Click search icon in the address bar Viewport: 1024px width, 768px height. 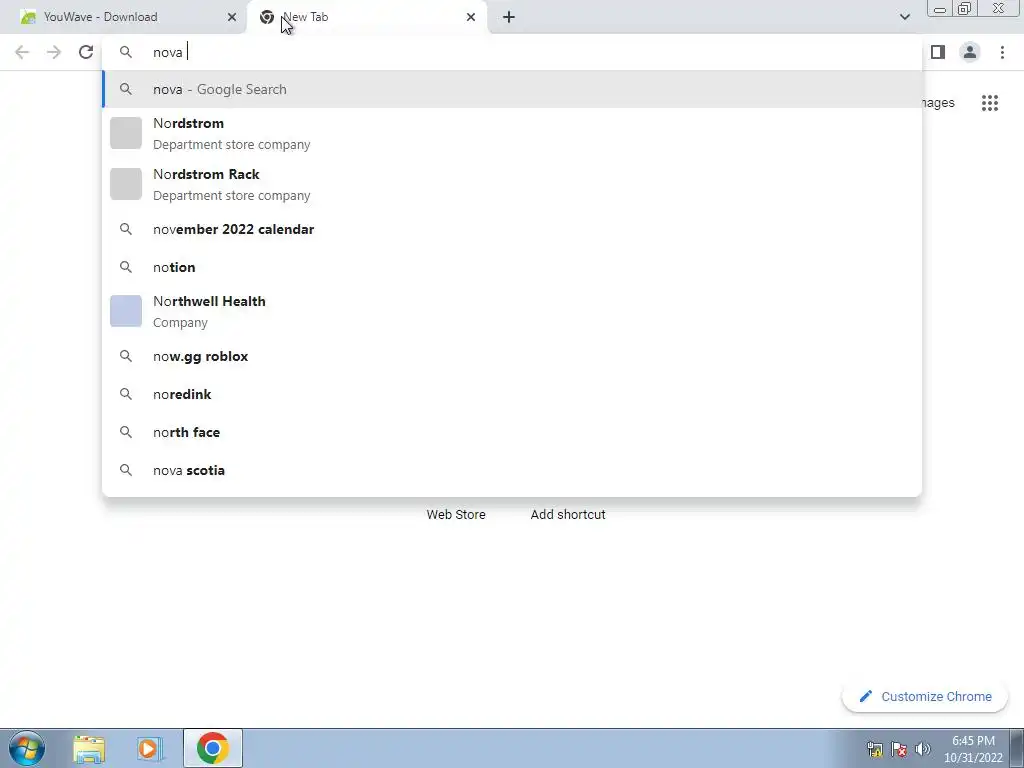pyautogui.click(x=126, y=52)
